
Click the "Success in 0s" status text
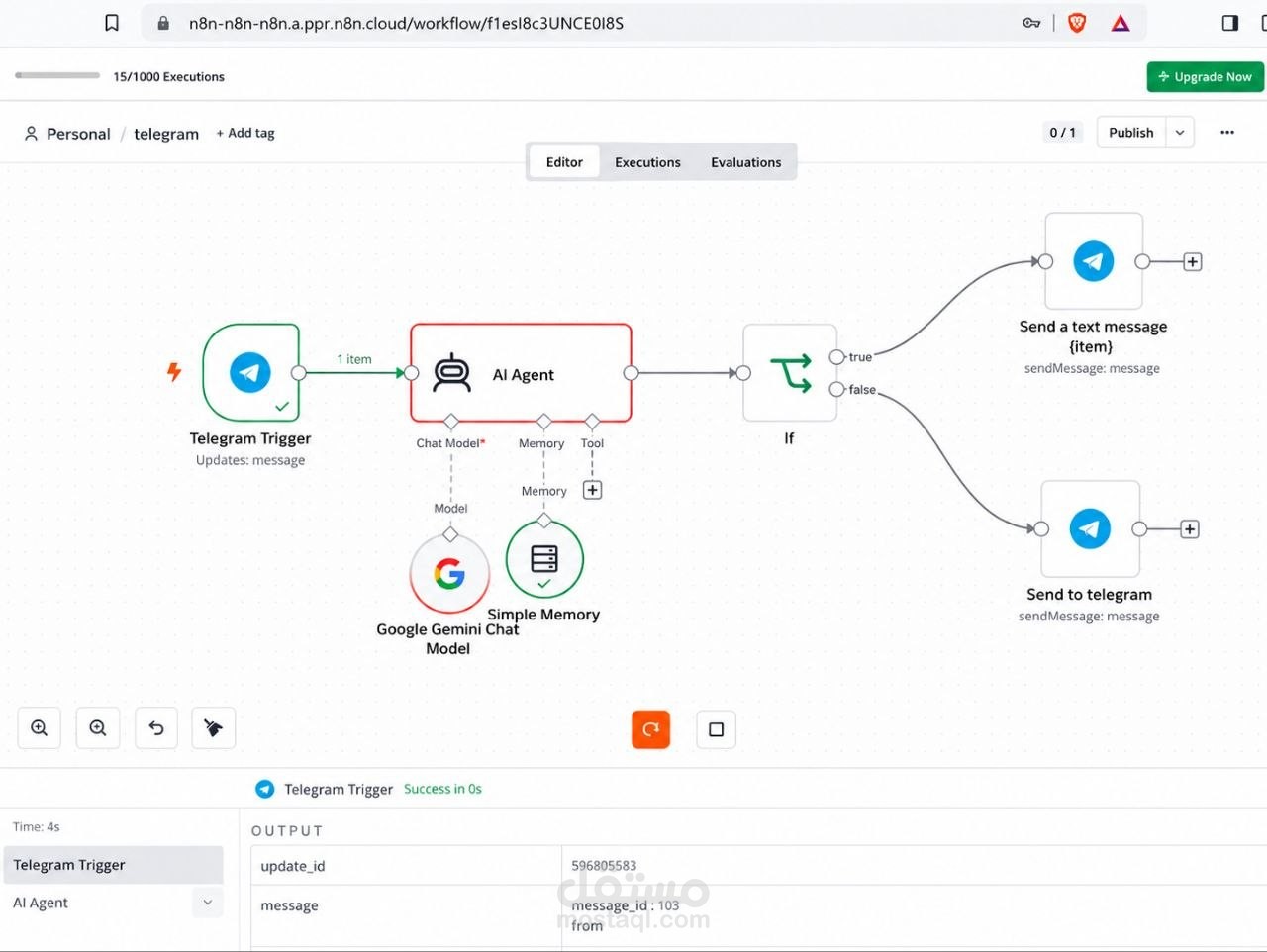tap(442, 789)
